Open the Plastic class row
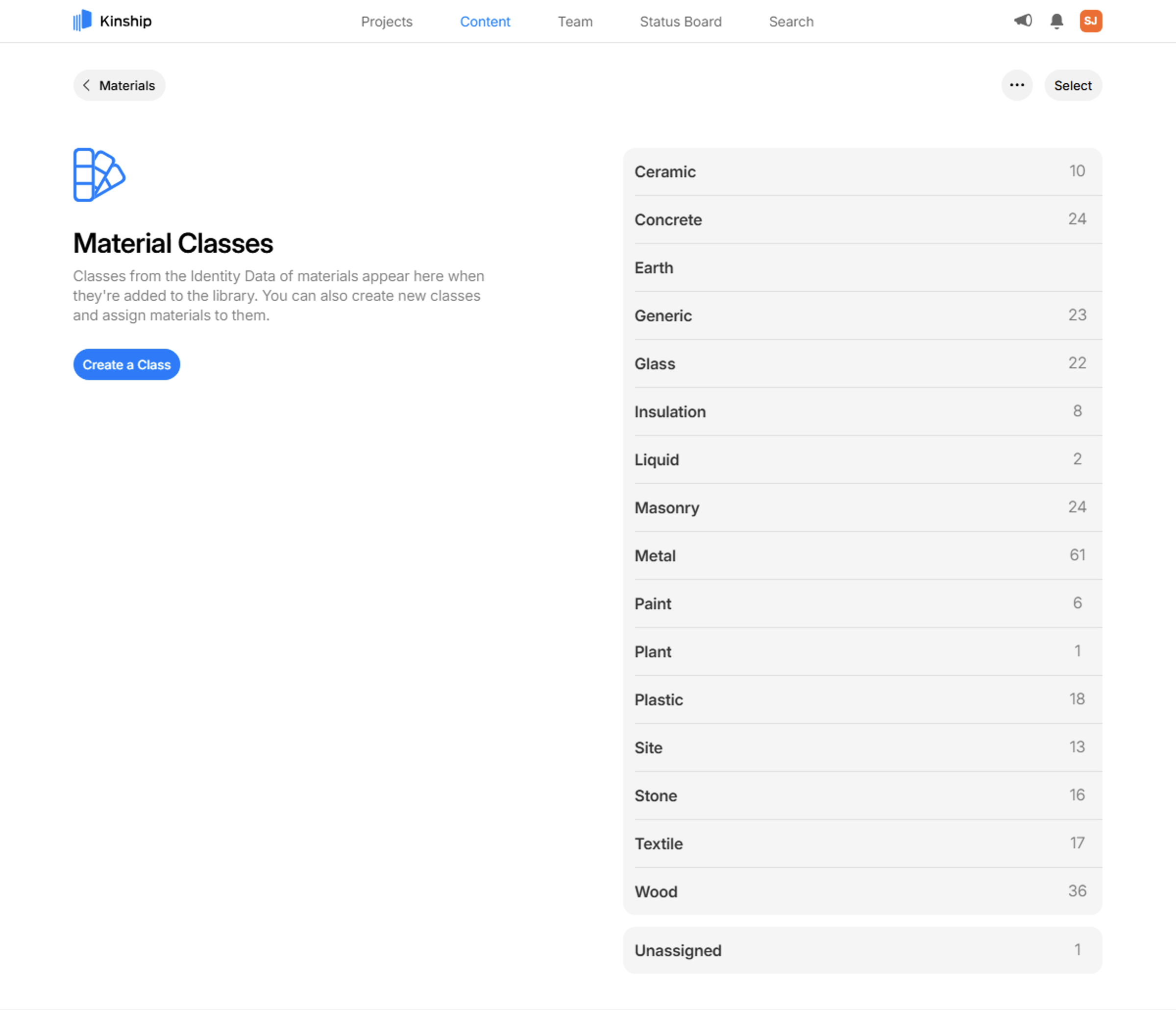Viewport: 1176px width, 1010px height. pyautogui.click(x=862, y=699)
